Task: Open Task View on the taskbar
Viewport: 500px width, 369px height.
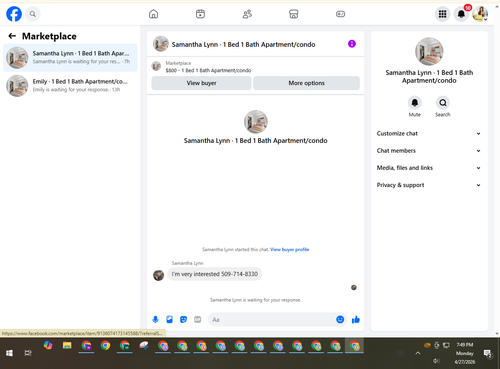Action: (28, 353)
